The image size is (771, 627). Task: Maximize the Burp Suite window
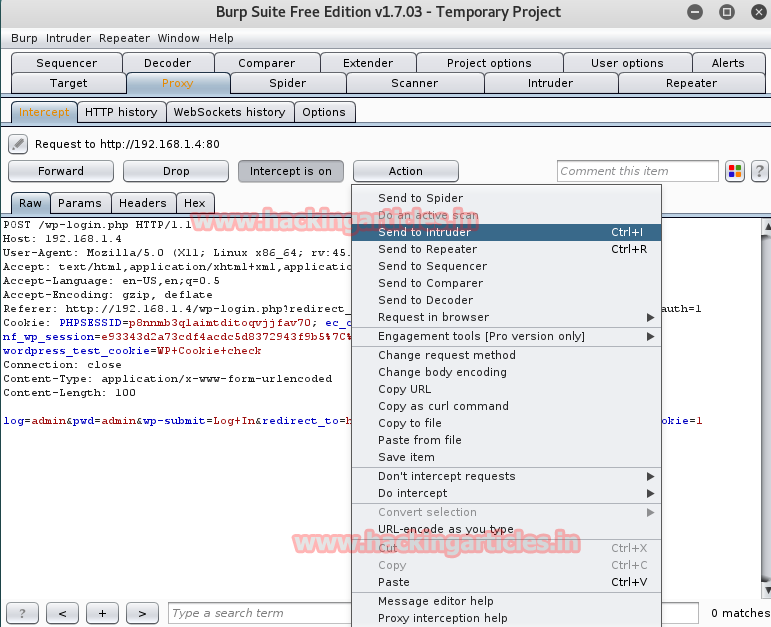(726, 12)
